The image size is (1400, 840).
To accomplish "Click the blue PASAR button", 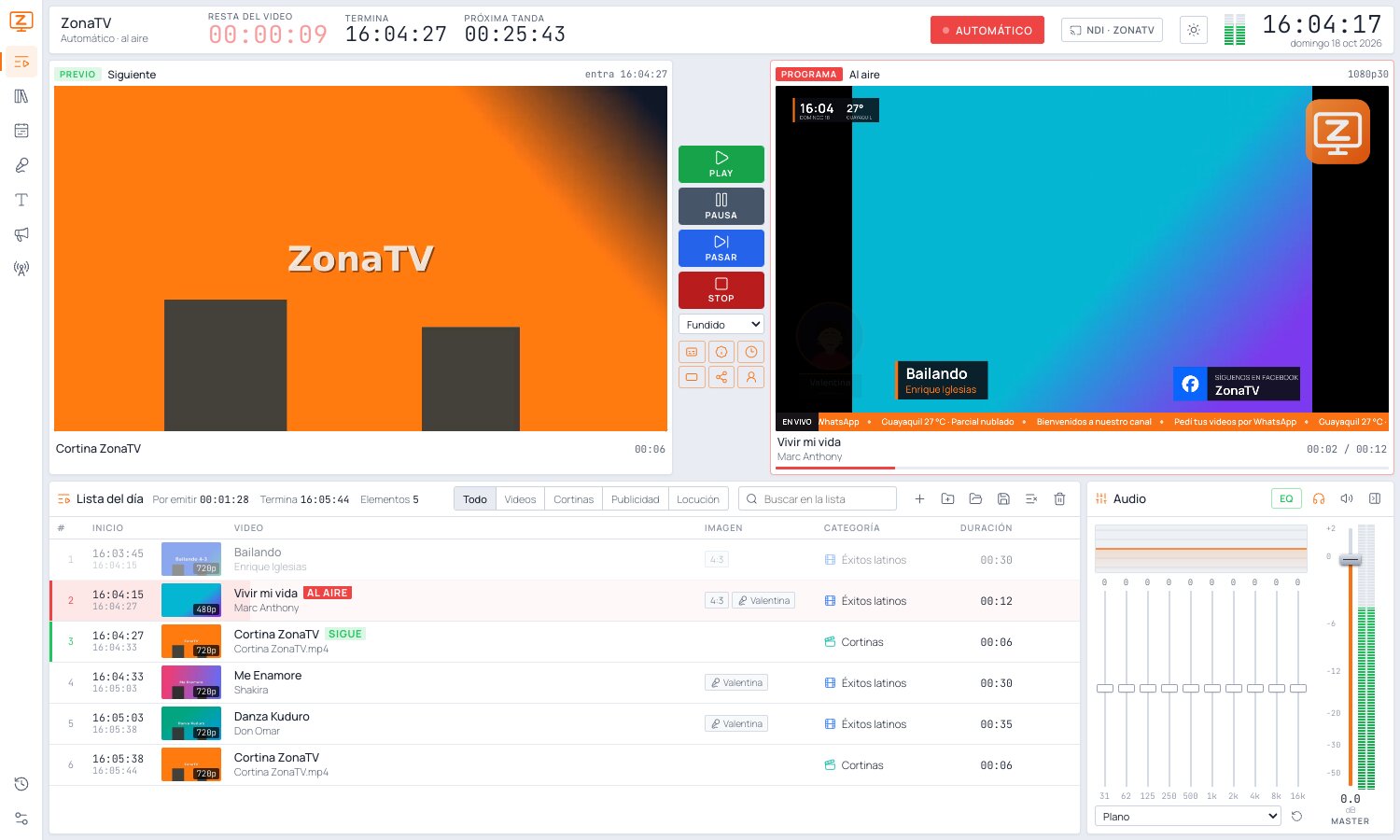I will [721, 248].
